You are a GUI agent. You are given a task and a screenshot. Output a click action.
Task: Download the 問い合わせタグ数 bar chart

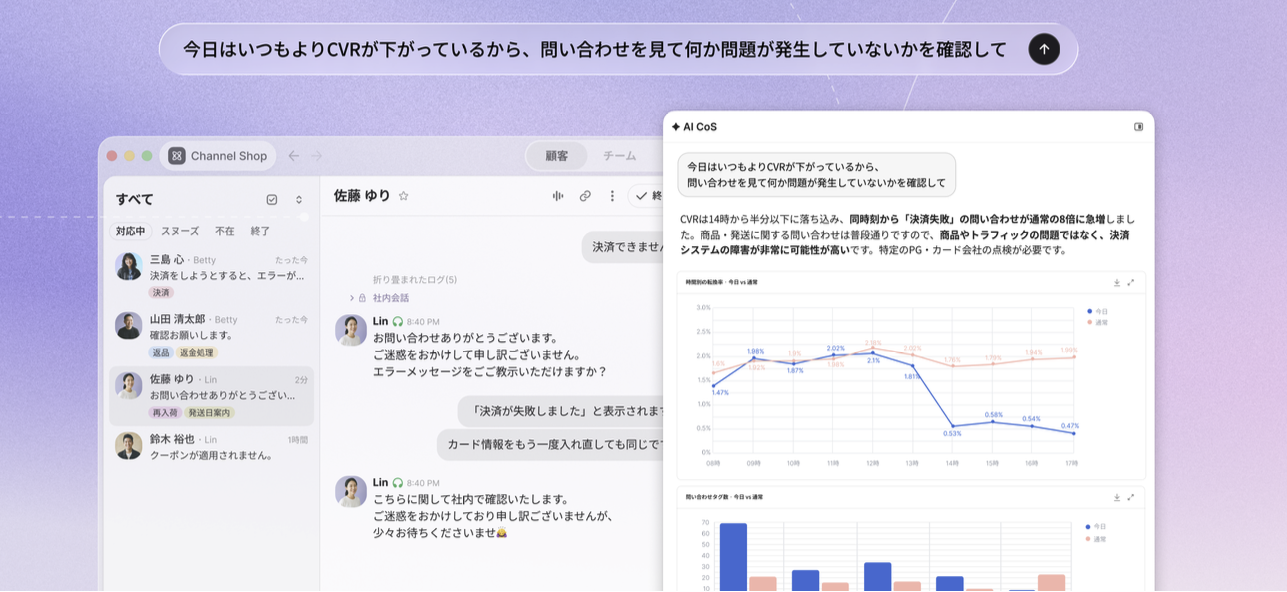[1117, 497]
